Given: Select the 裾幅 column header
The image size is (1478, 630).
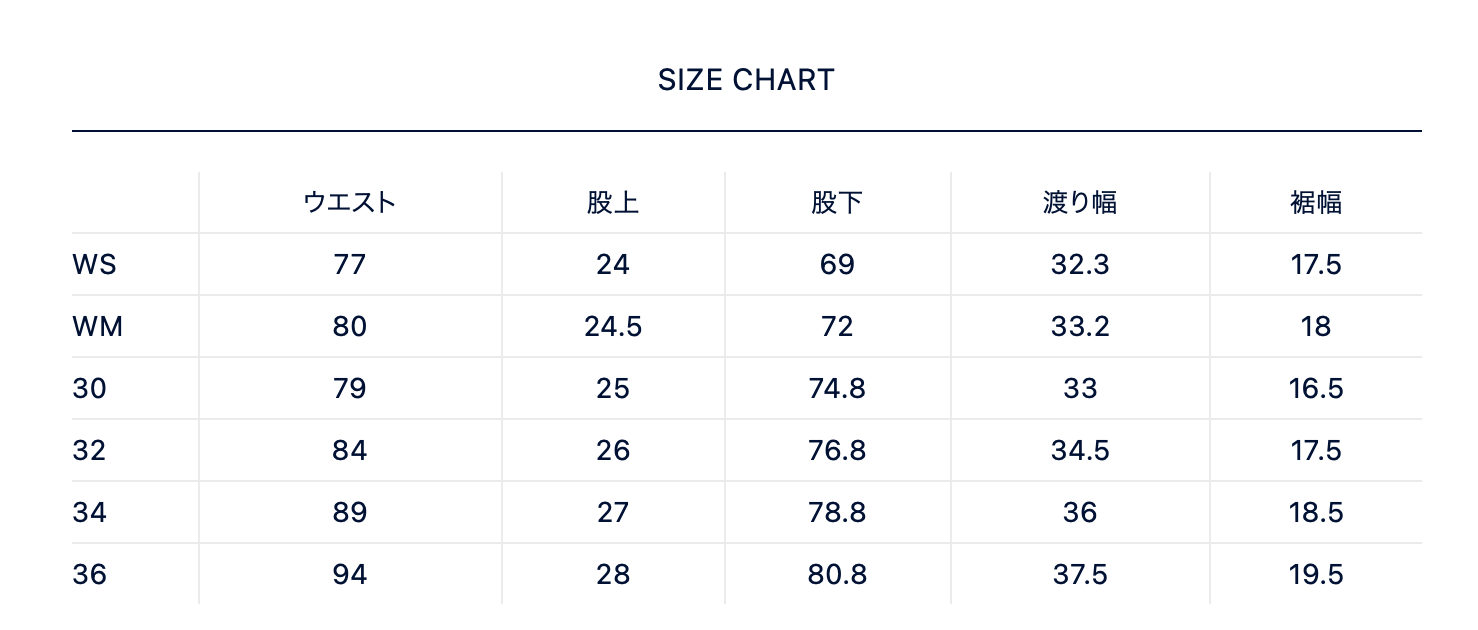Looking at the screenshot, I should pos(1316,203).
